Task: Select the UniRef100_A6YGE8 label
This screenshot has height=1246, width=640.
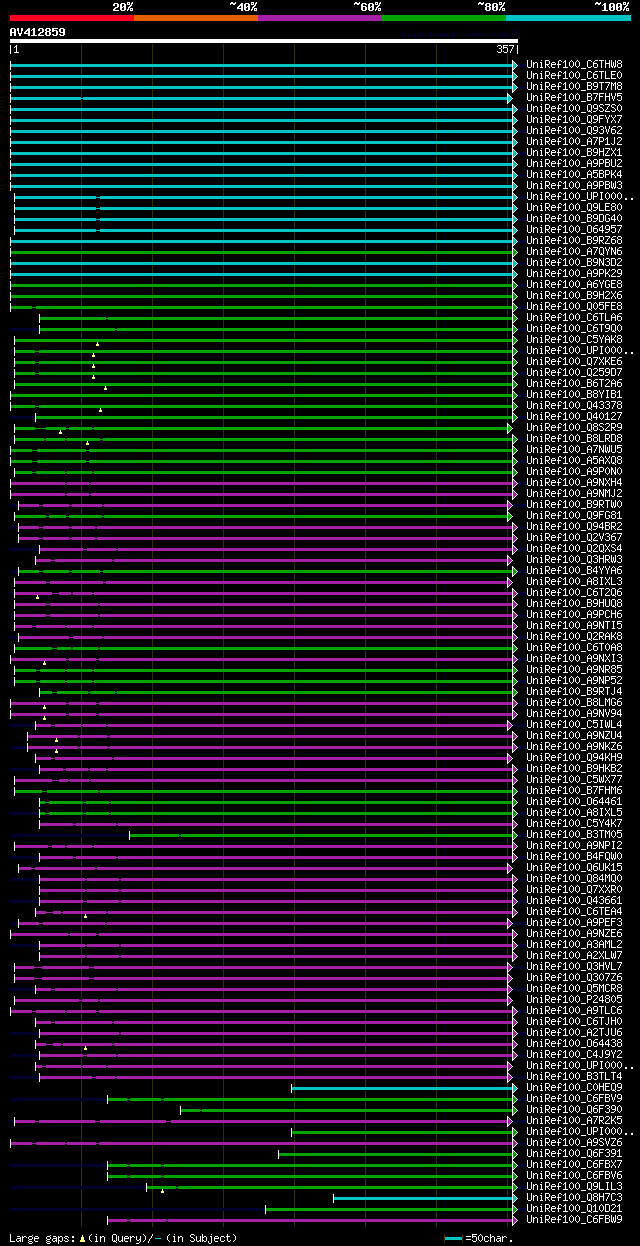Action: [575, 284]
